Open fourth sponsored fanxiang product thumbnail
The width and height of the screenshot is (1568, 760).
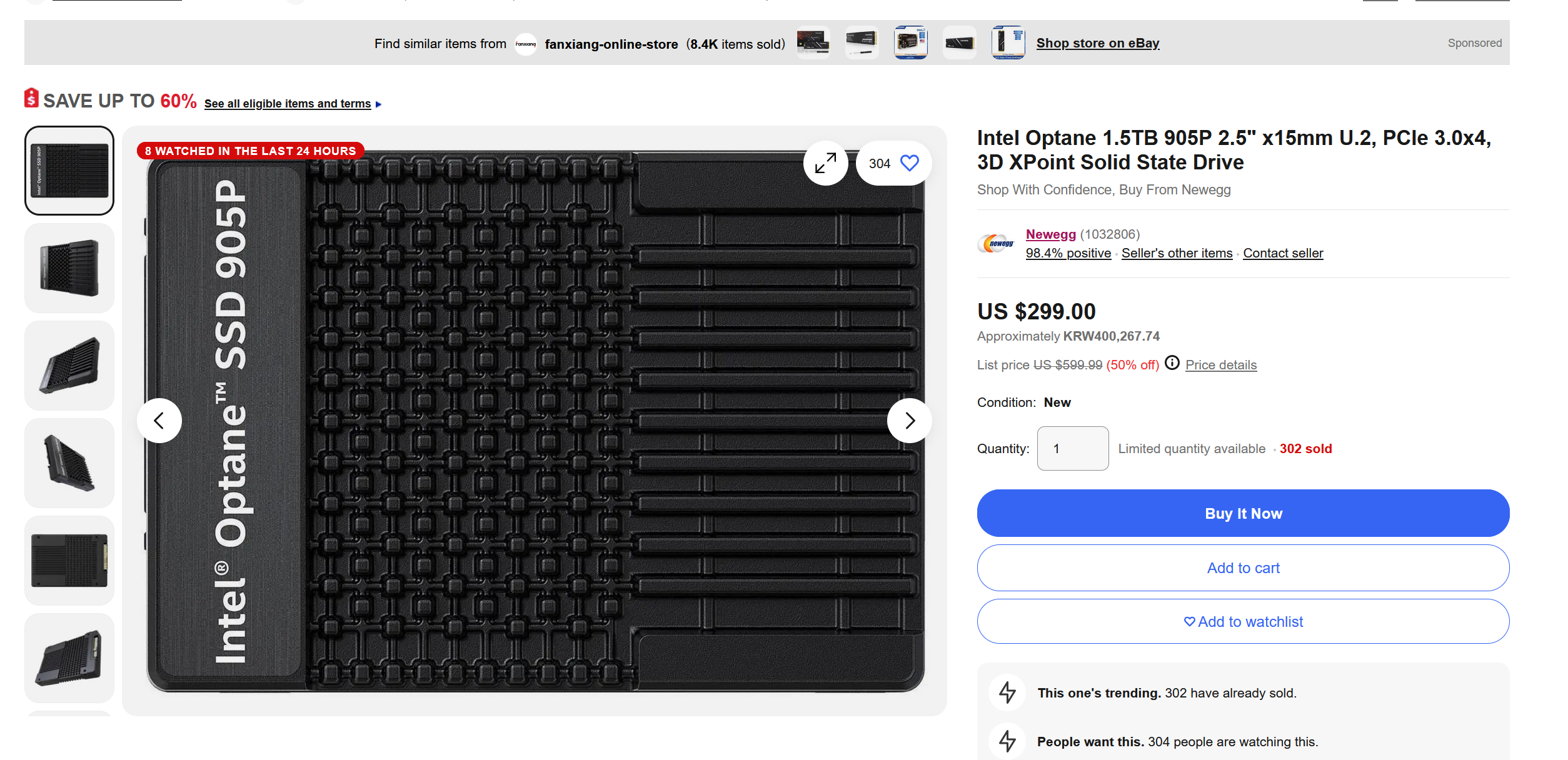point(960,42)
